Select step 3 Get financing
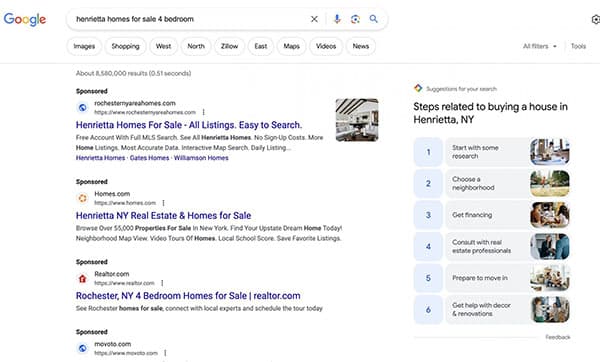The image size is (600, 362). point(492,215)
